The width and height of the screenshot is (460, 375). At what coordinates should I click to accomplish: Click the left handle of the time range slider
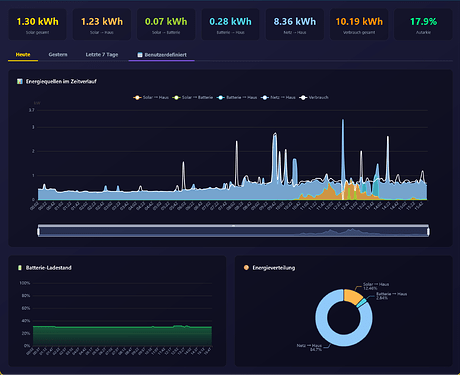39,231
